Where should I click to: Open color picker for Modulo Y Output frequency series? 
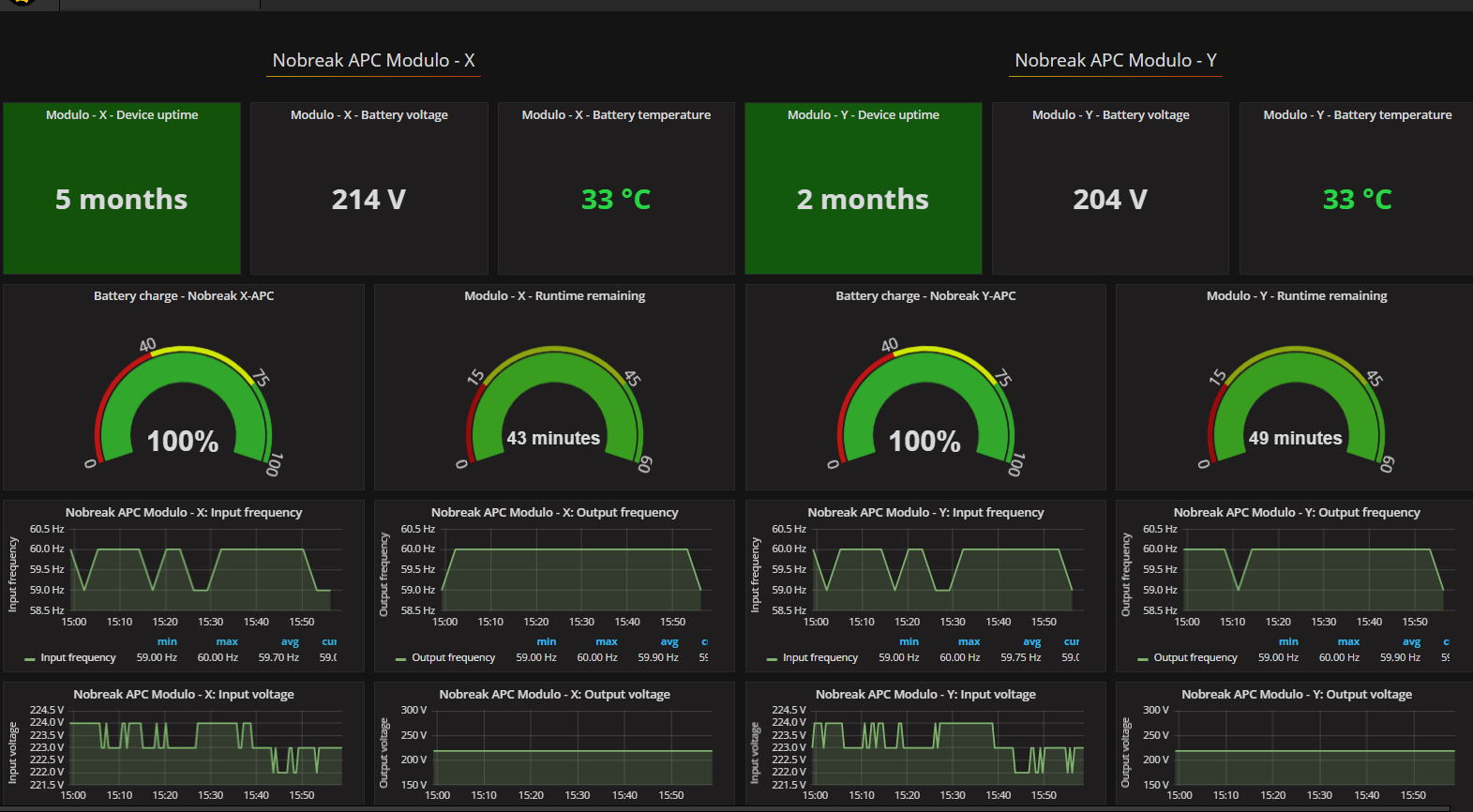(x=1143, y=659)
